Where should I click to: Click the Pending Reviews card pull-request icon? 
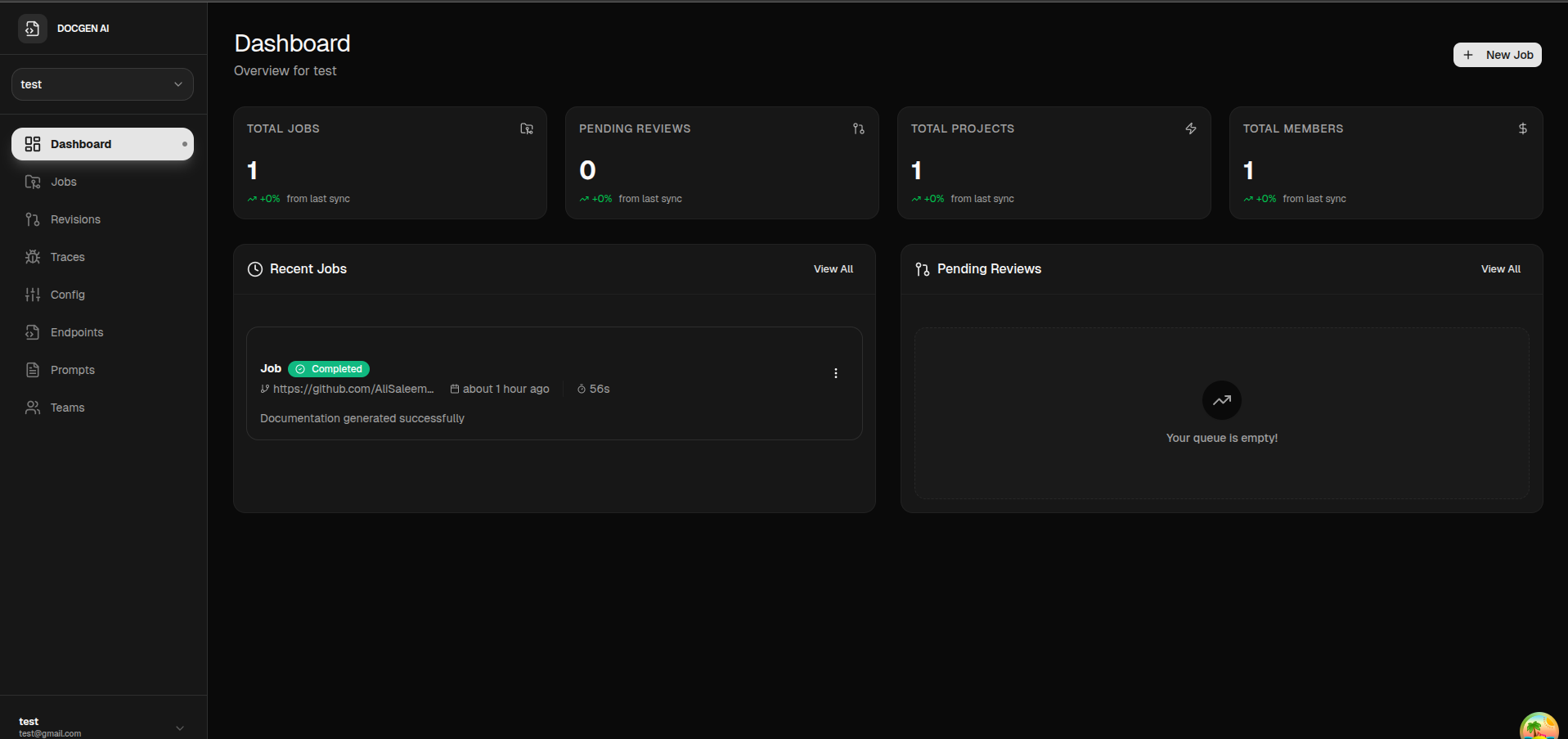point(859,128)
